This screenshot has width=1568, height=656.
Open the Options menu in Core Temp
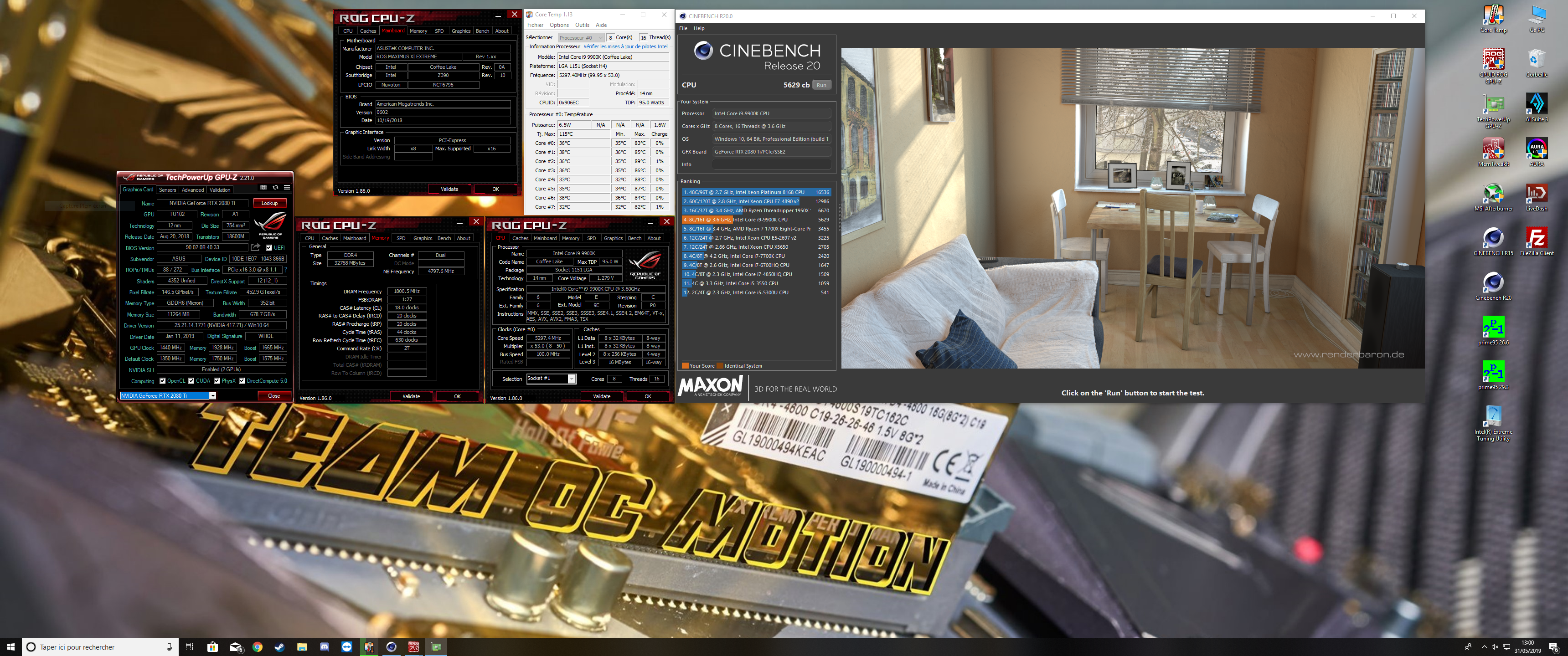559,25
